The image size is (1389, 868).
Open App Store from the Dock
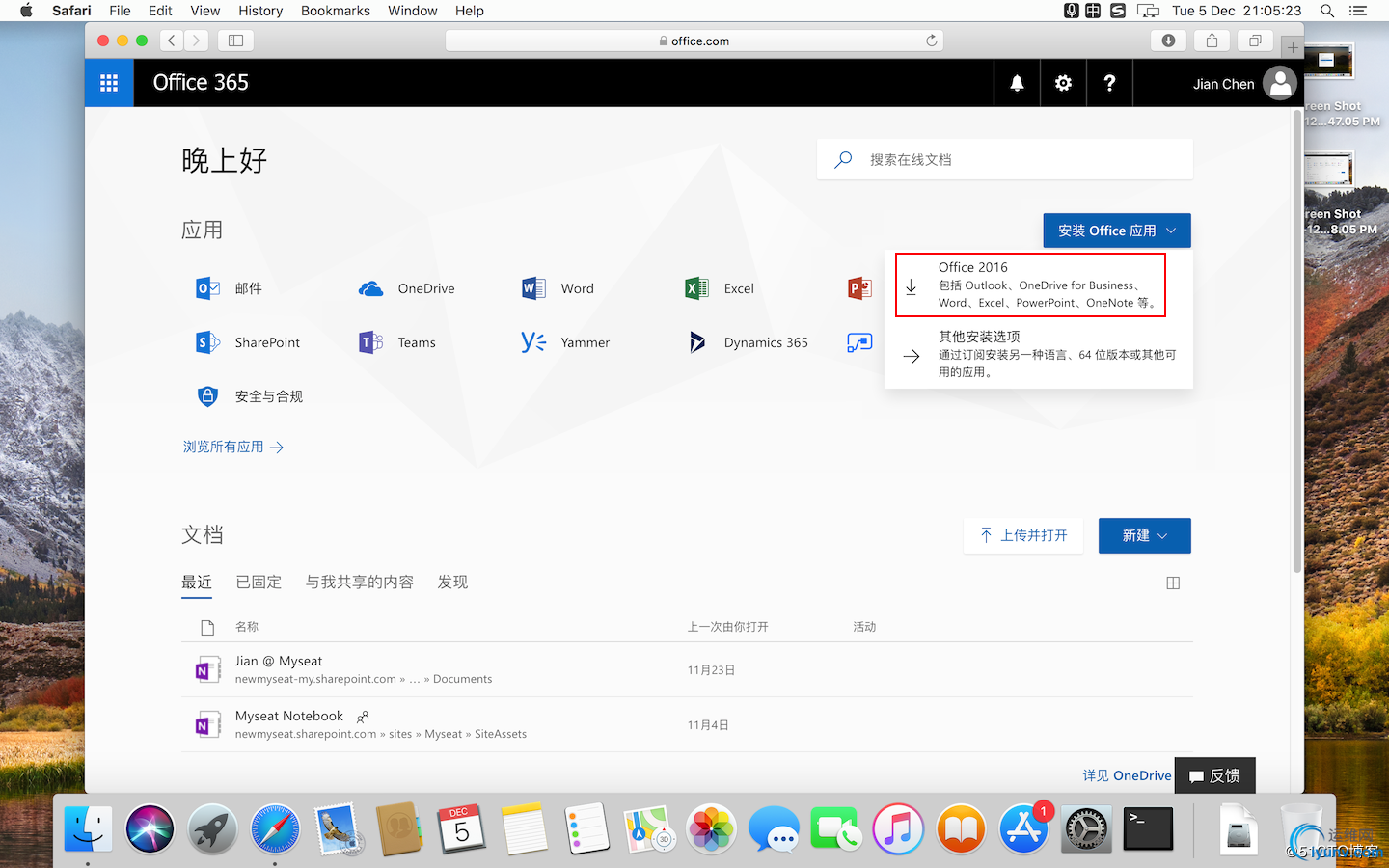[x=1023, y=829]
